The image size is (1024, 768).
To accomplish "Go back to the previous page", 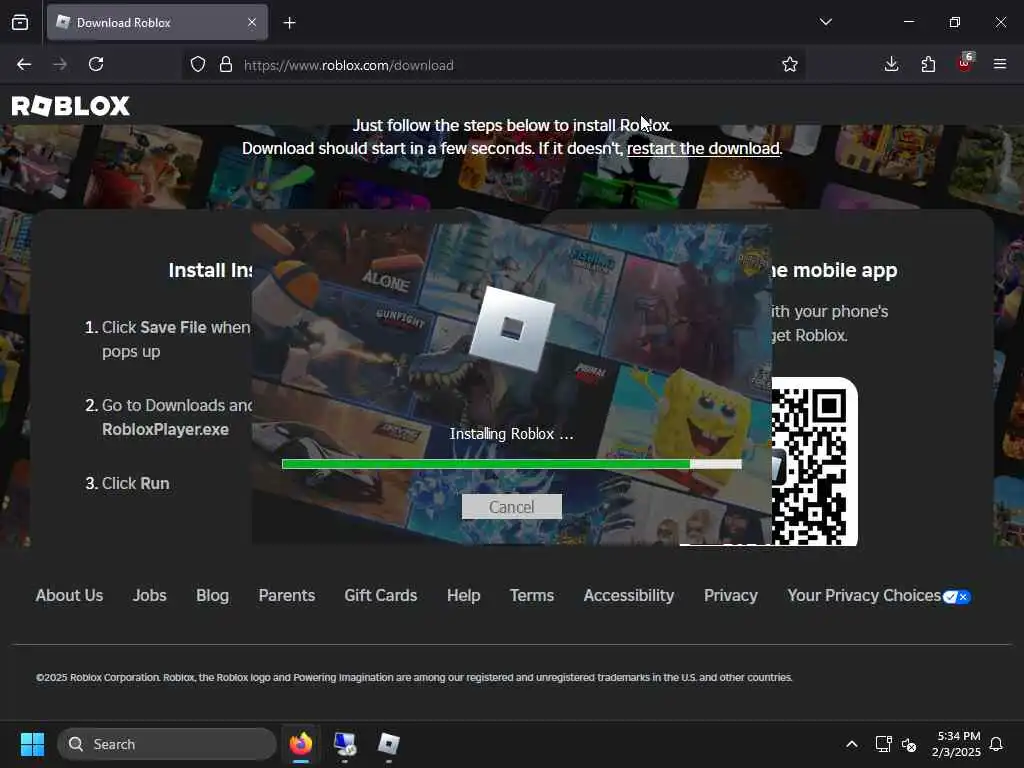I will tap(24, 64).
